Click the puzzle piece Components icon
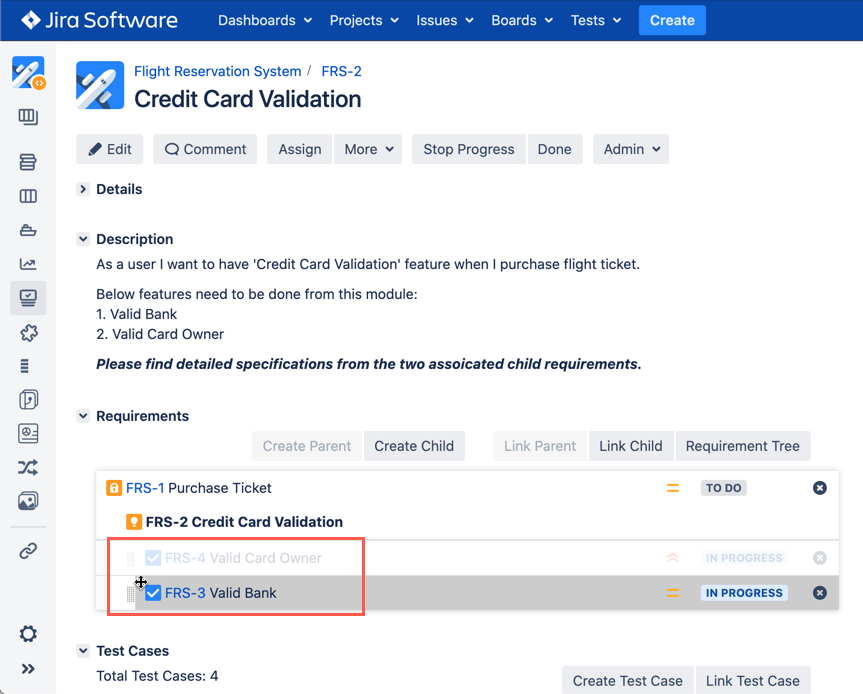 (x=28, y=333)
